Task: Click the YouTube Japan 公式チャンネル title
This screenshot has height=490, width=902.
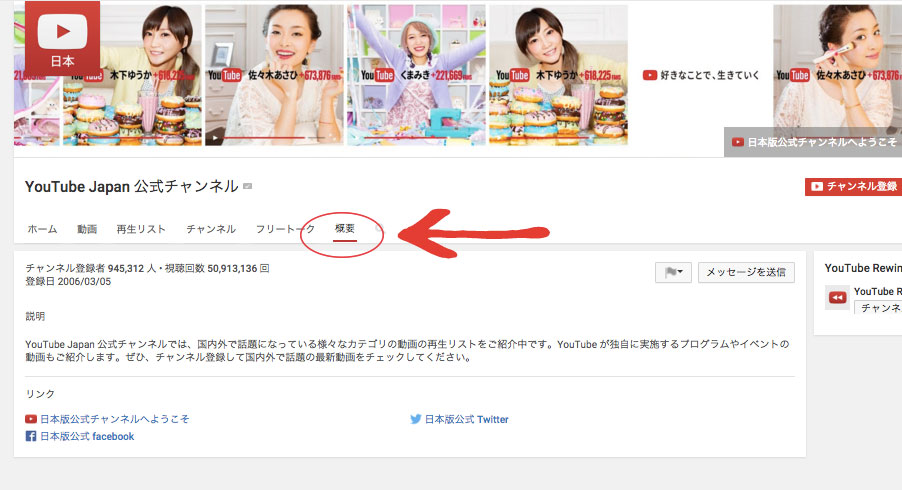Action: 132,186
